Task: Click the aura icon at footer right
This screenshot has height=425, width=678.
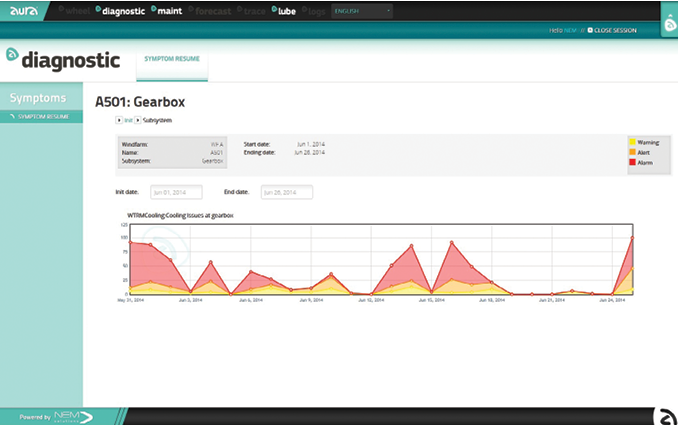Action: [668, 417]
